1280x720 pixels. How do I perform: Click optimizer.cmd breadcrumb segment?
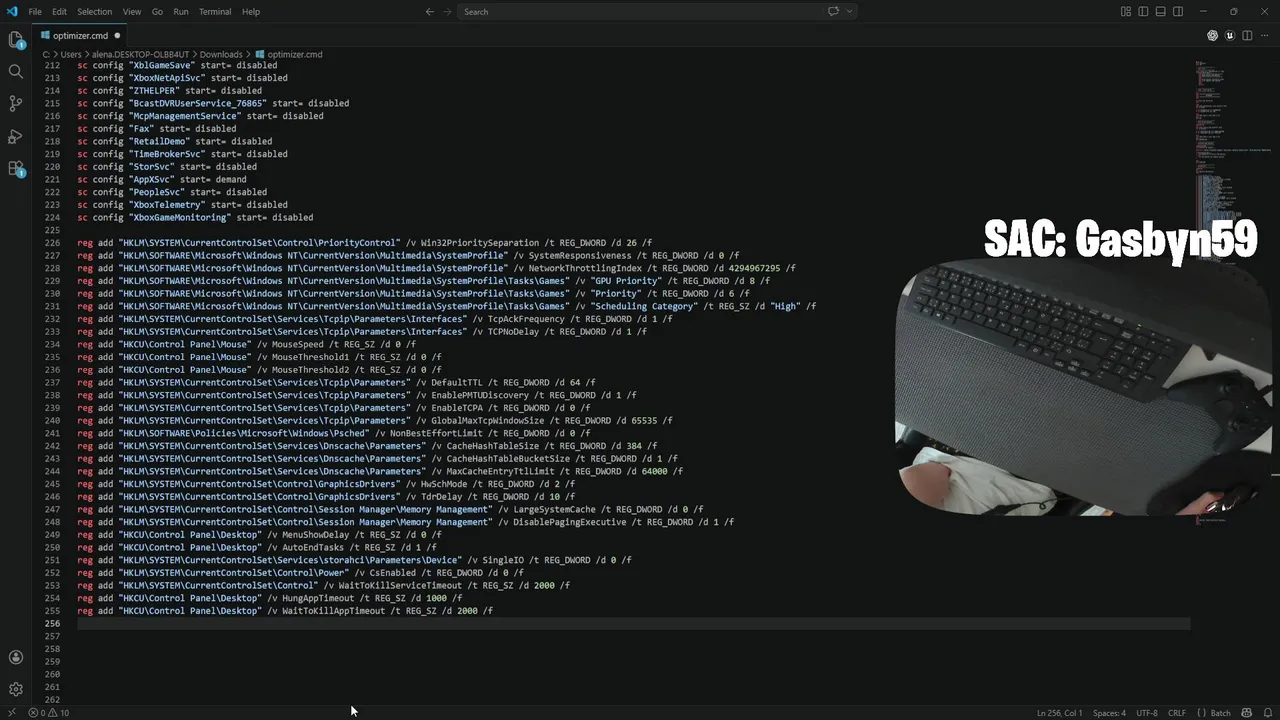coord(295,54)
